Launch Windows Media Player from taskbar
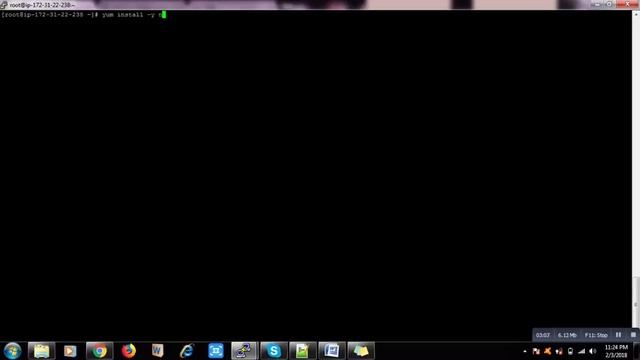This screenshot has width=640, height=360. coord(70,351)
